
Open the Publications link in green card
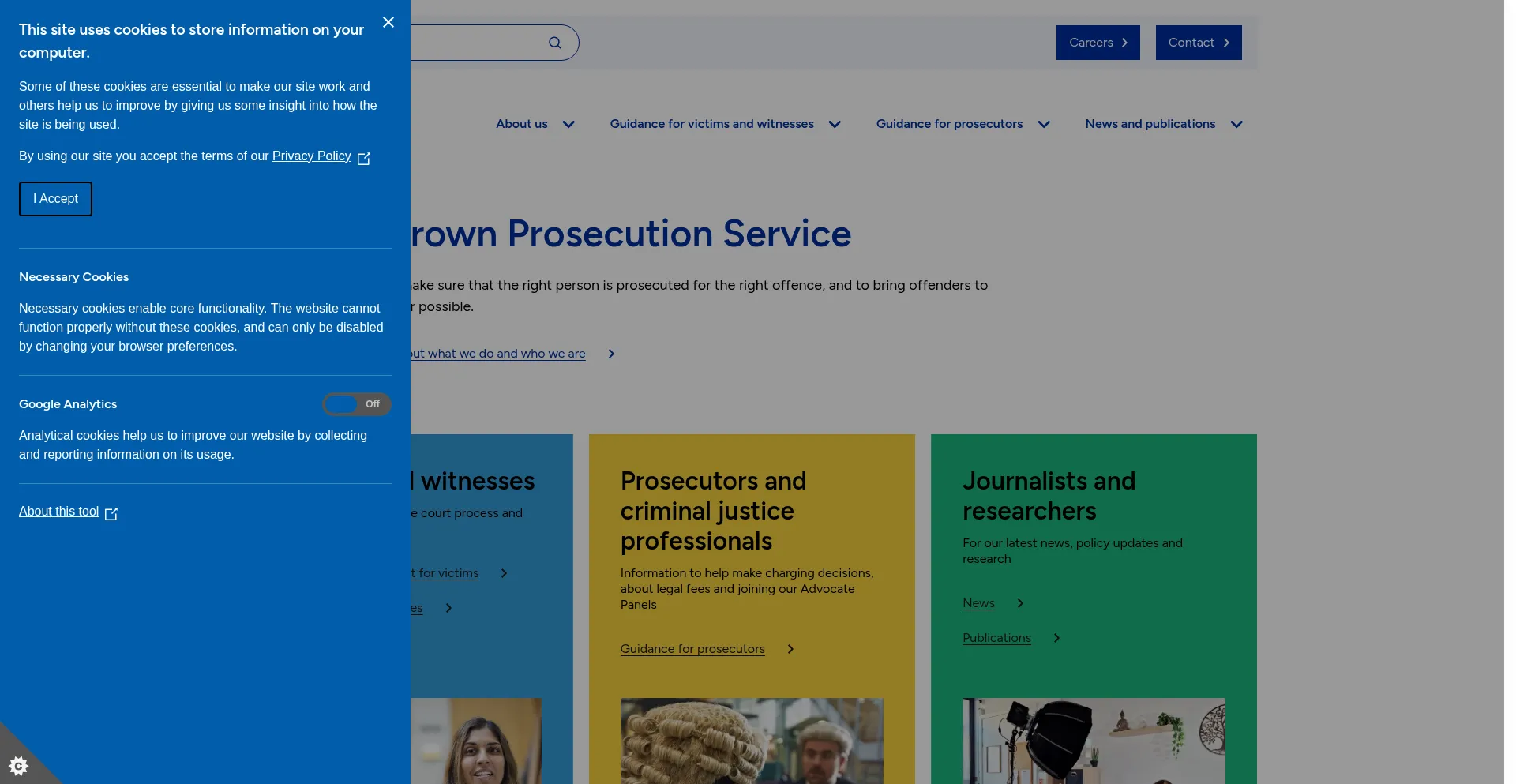coord(996,638)
